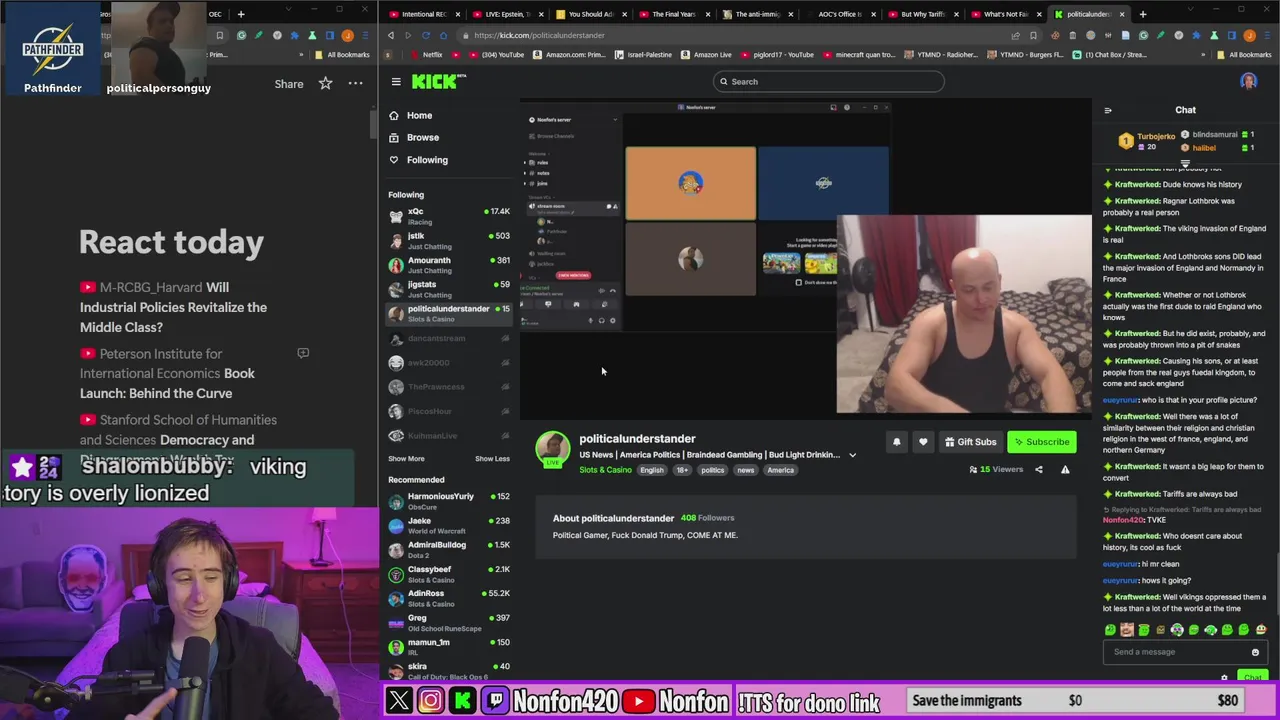Viewport: 1280px width, 720px height.
Task: Open Greg recommended channel
Action: 449,622
